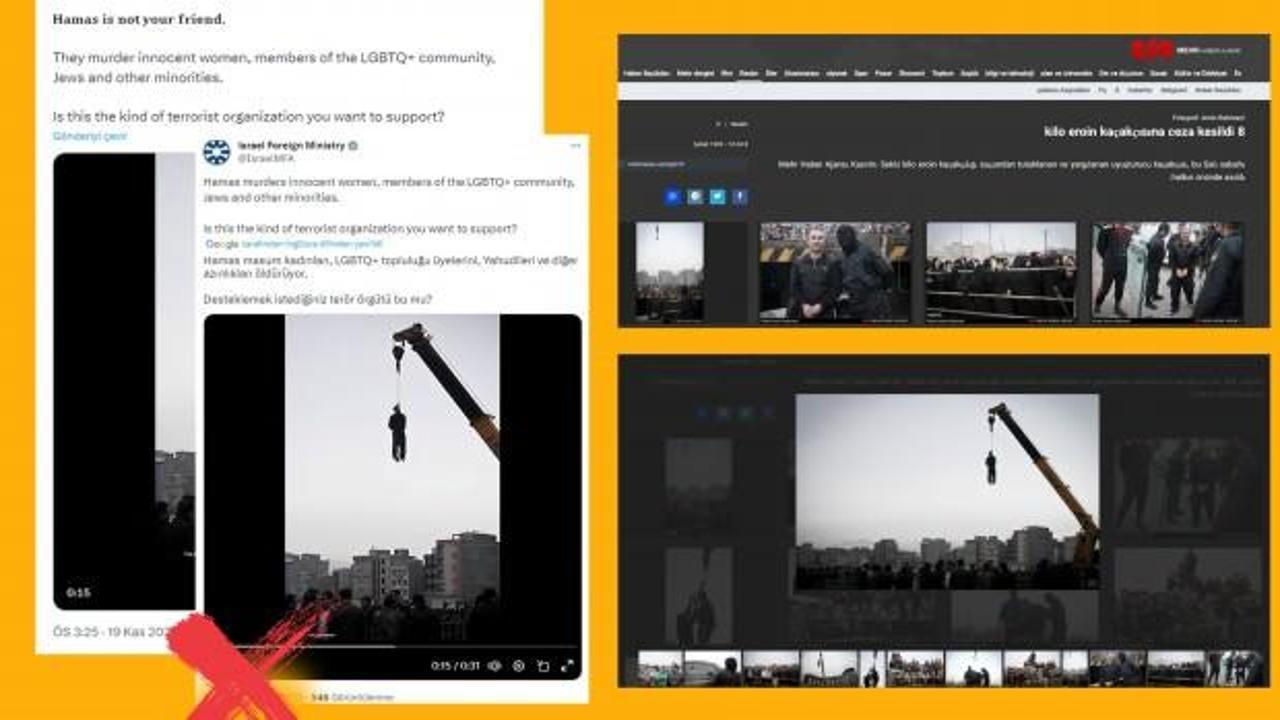Toggle the captions icon in video controls
This screenshot has width=1280, height=720.
[x=494, y=666]
